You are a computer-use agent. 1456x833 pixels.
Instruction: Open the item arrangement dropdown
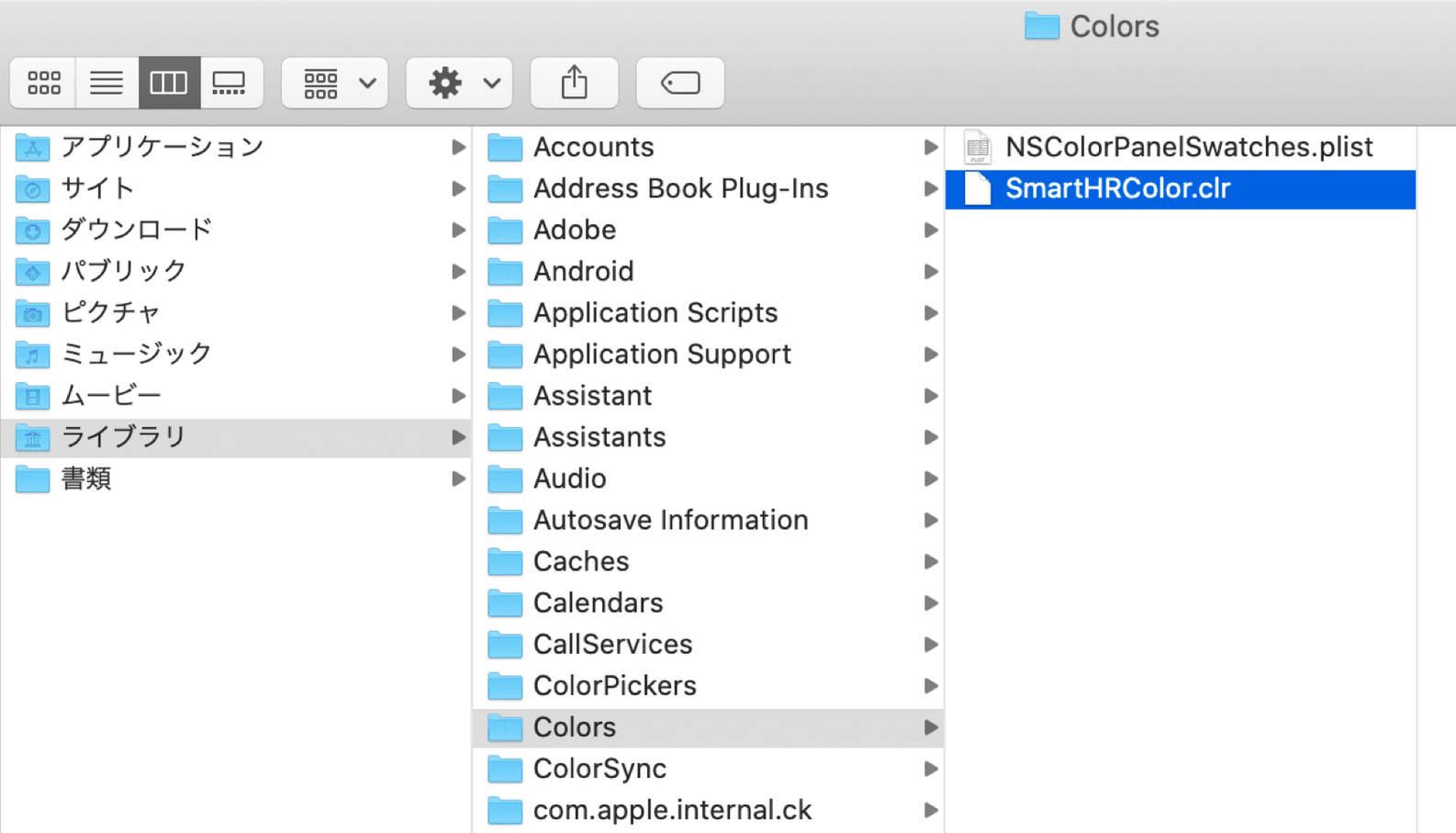pos(334,82)
